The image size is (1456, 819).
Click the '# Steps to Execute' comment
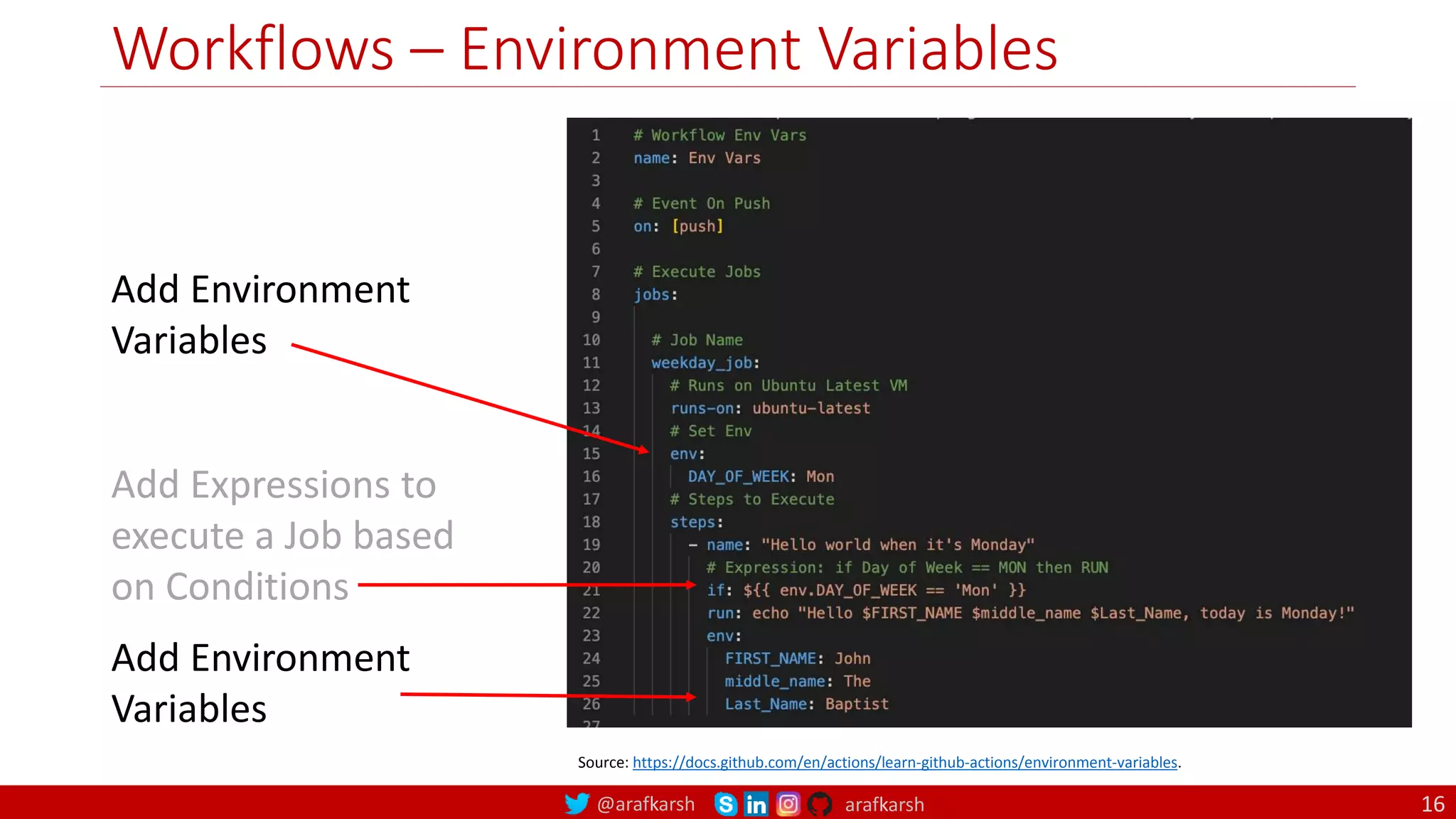click(x=751, y=499)
